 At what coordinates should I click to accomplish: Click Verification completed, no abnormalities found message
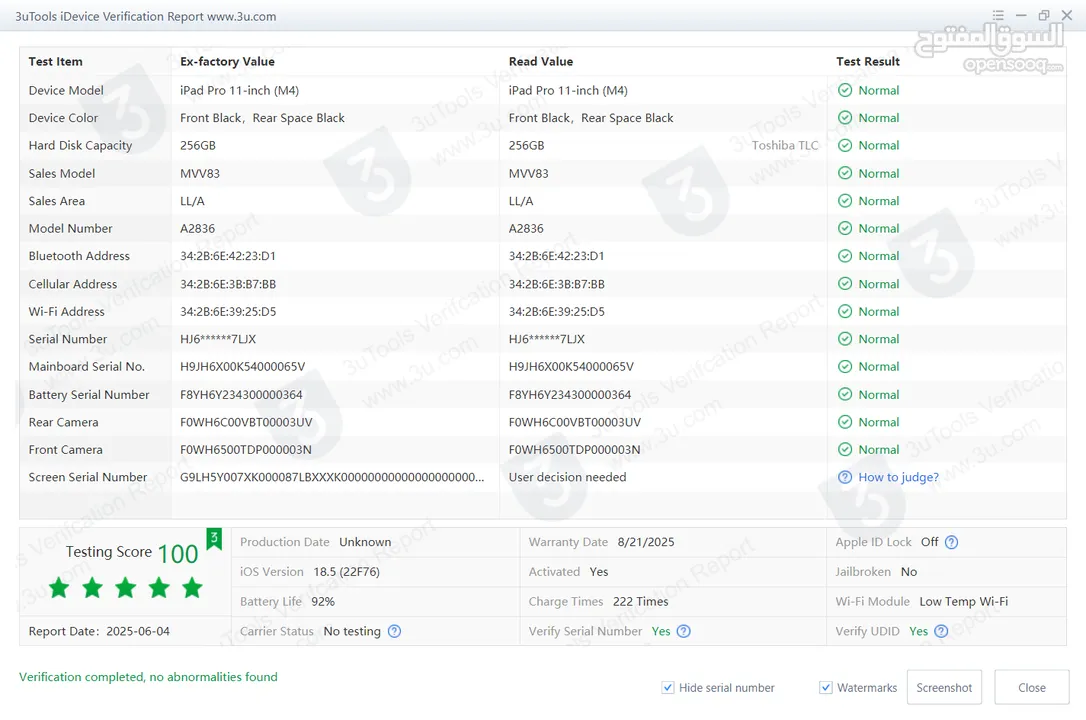click(x=148, y=677)
